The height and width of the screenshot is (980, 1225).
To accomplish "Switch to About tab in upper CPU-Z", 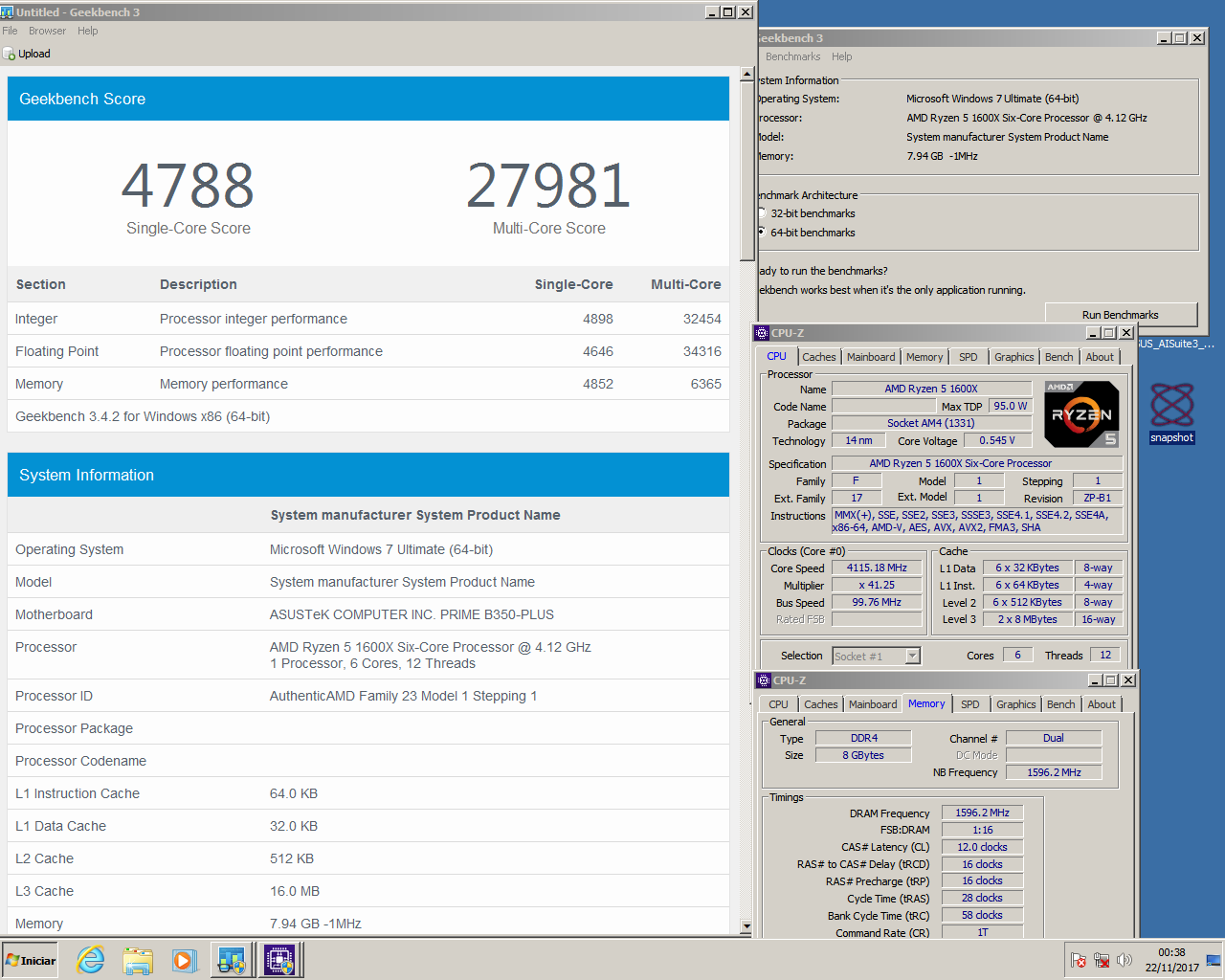I will [1100, 357].
